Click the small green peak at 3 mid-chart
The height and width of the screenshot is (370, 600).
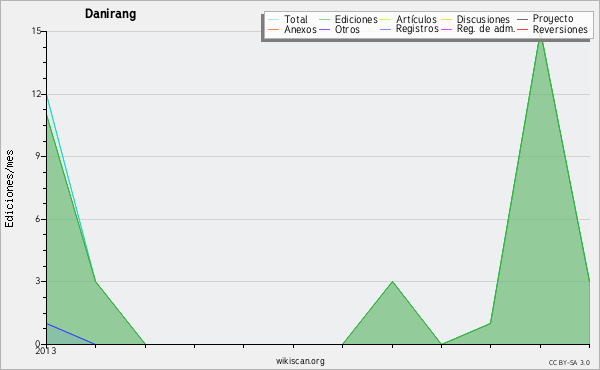coord(392,282)
